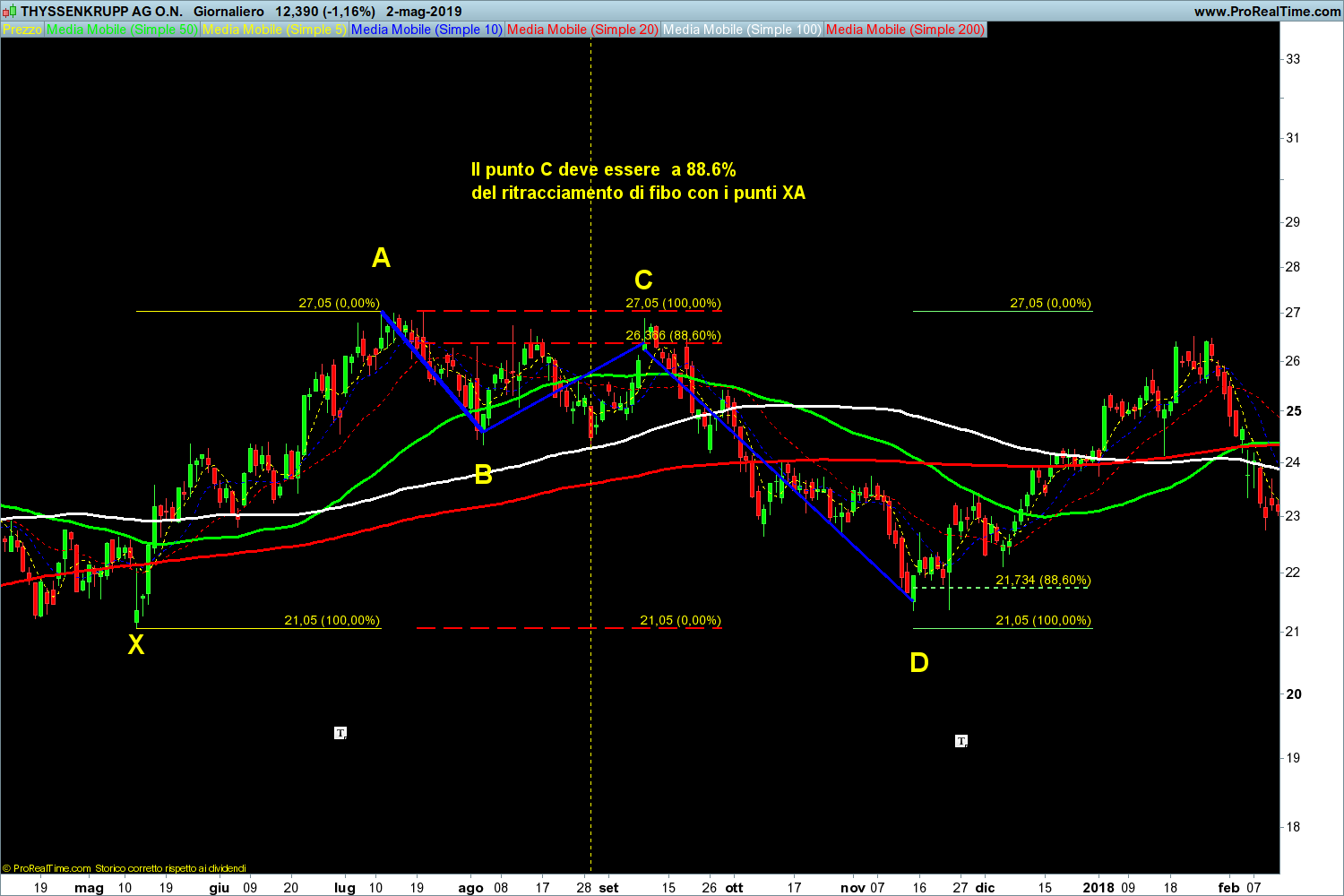Select the yellow 'Il punto C deve essere' annotation
This screenshot has height=896, width=1344.
(x=638, y=181)
